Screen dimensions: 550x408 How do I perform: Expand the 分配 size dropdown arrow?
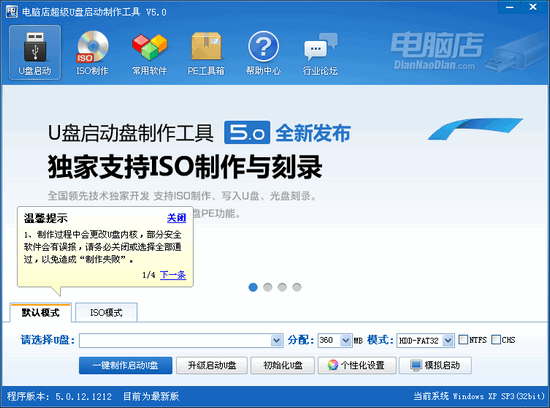[346, 340]
